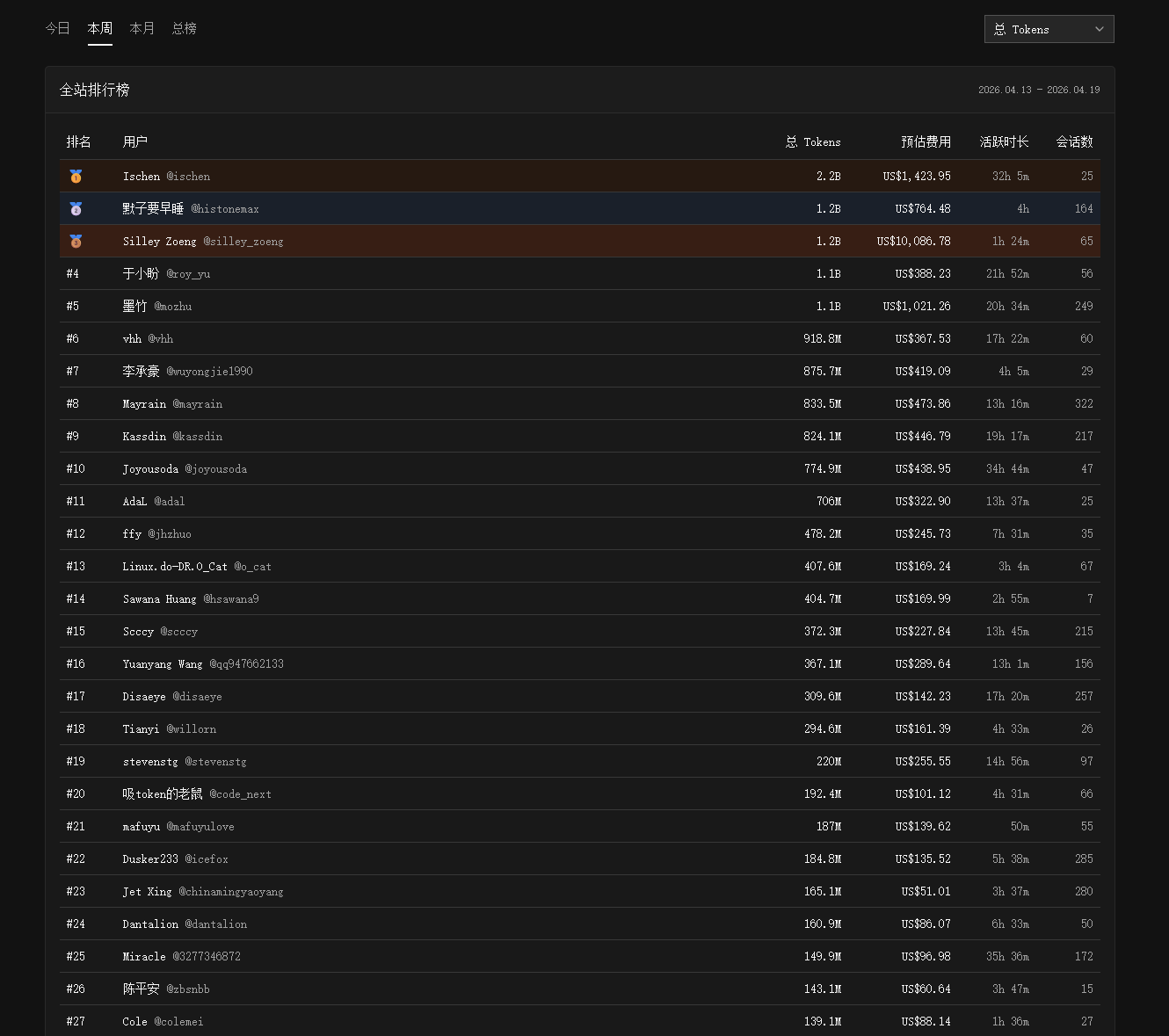Click the US$51.01 cost cell

tap(926, 892)
